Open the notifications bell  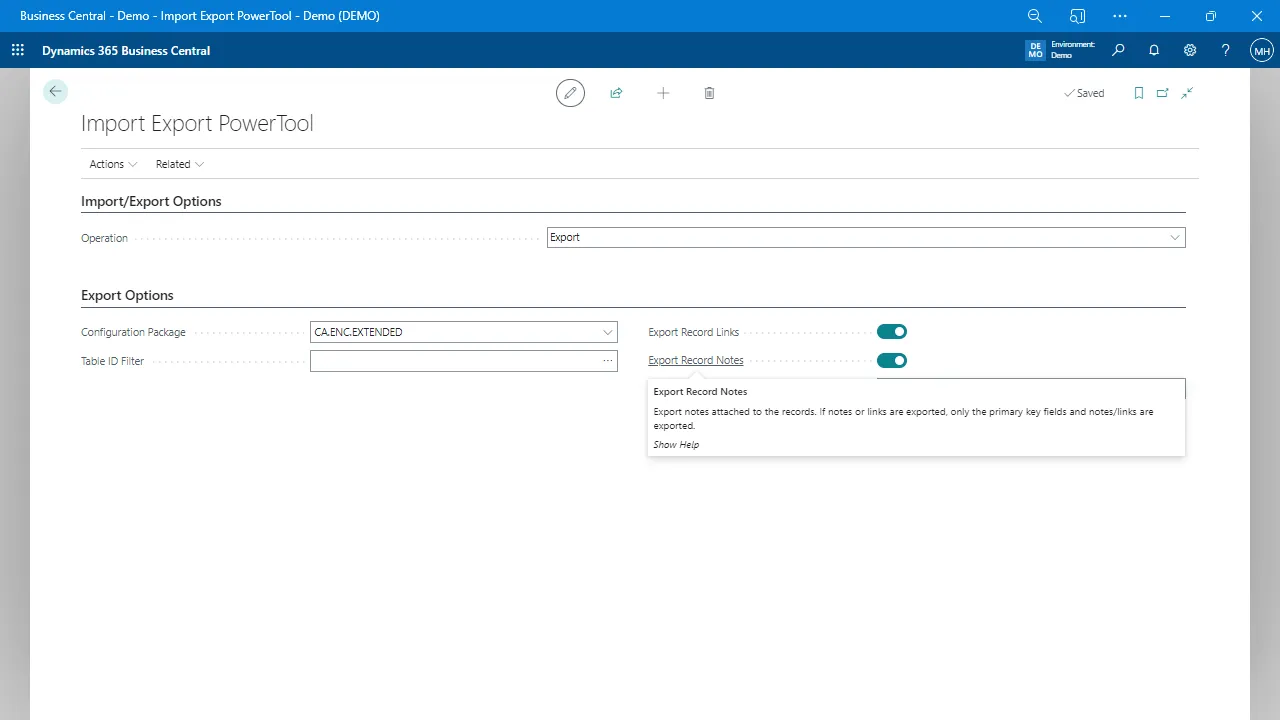[1154, 50]
